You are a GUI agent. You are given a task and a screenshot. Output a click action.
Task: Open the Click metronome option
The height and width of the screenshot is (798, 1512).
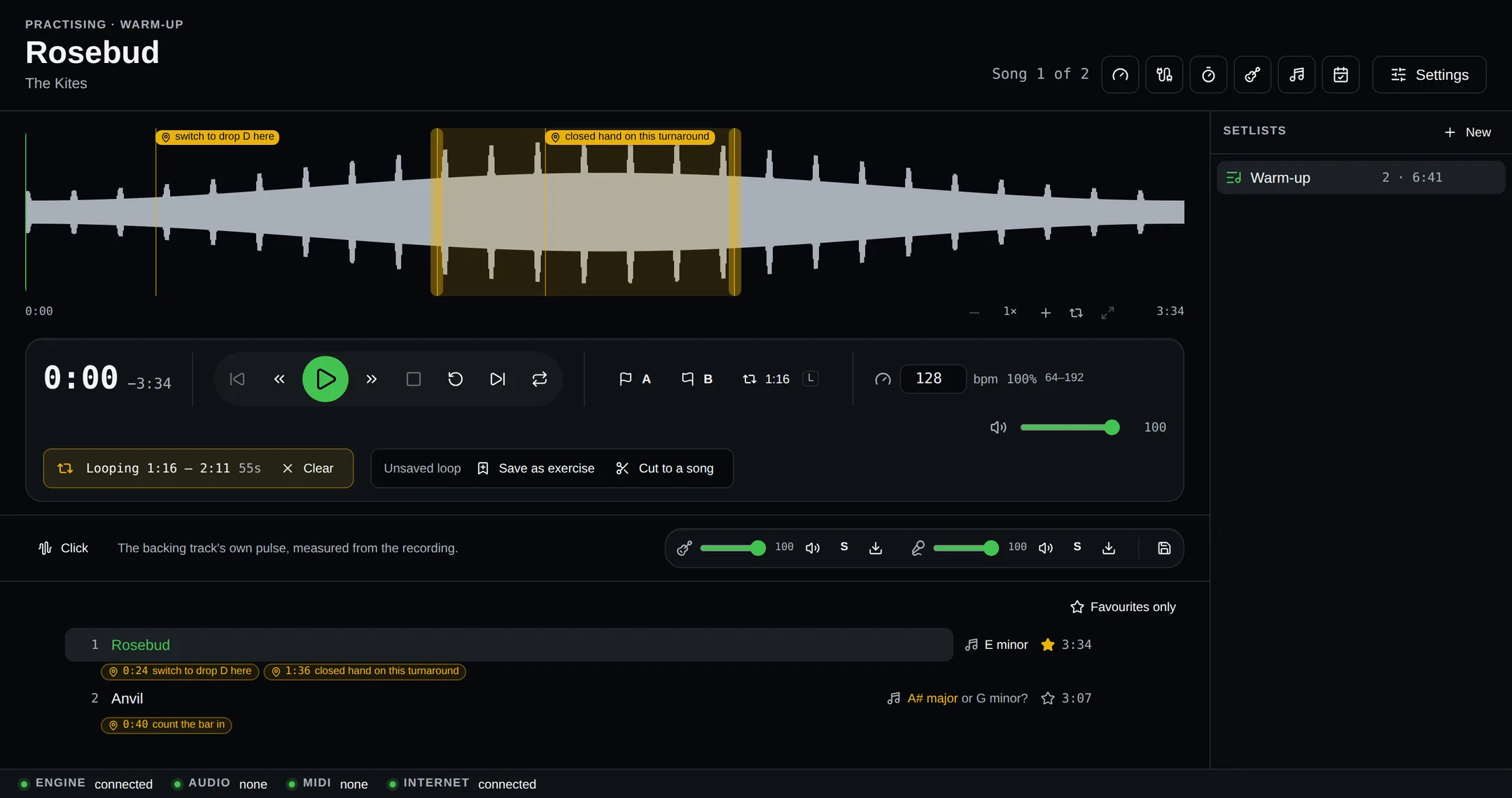tap(63, 548)
